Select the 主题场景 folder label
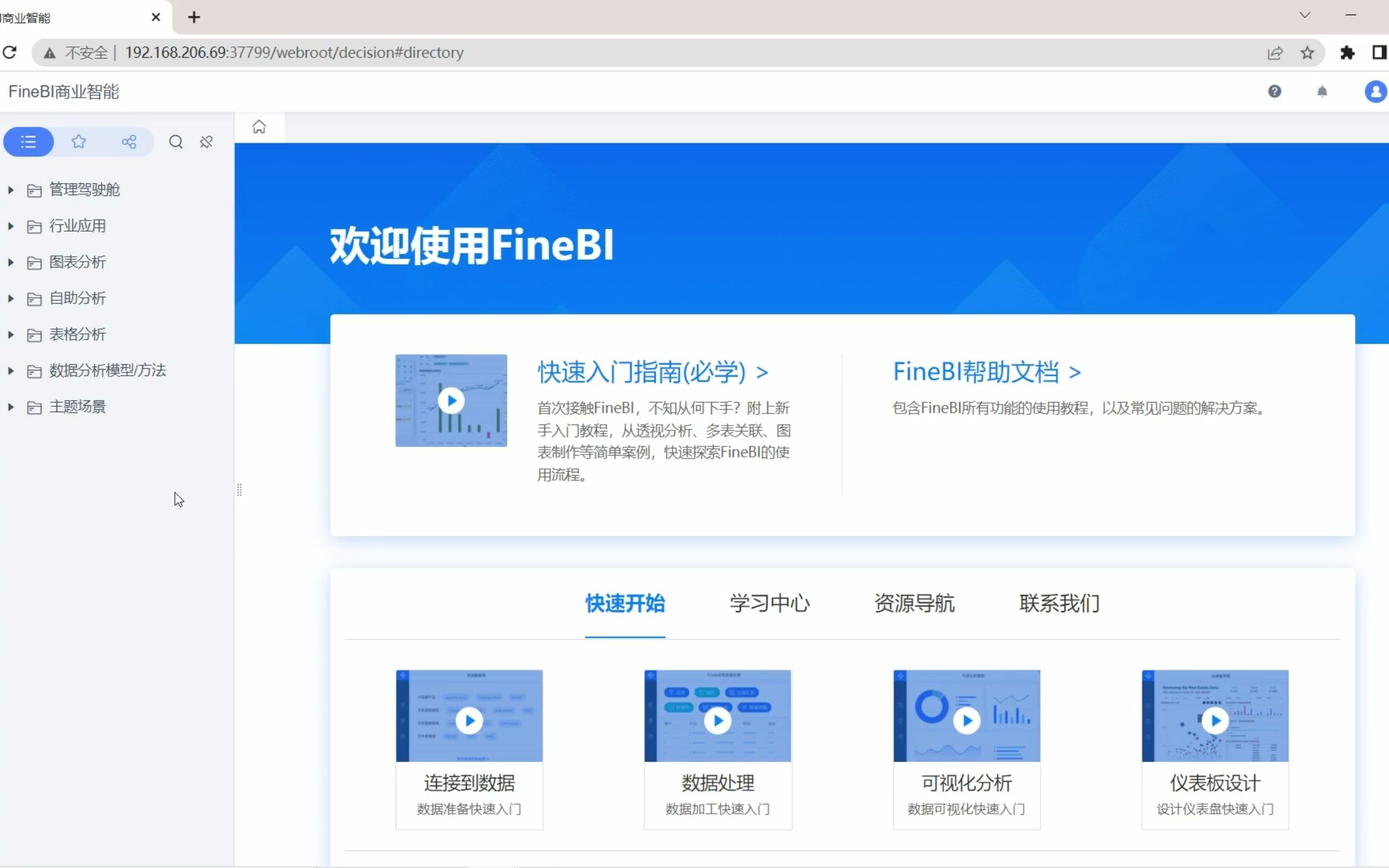The image size is (1389, 868). click(x=78, y=407)
